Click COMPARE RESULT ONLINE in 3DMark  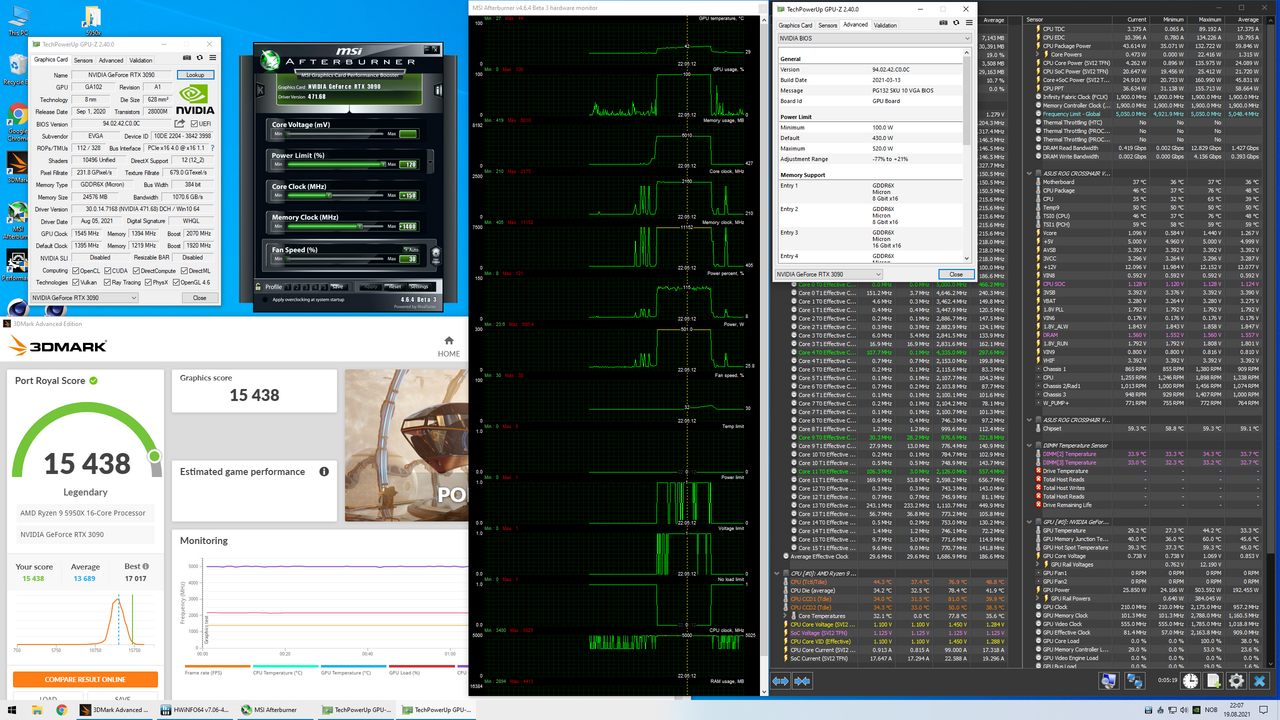85,678
